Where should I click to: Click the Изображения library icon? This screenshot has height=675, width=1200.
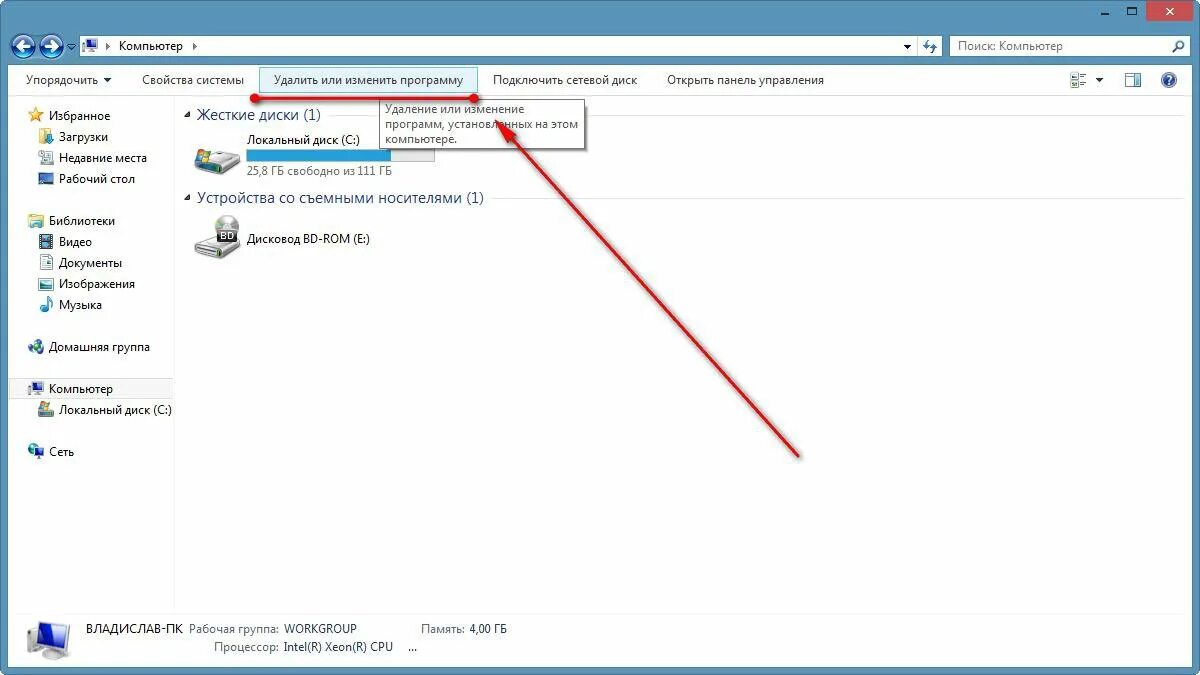tap(45, 284)
